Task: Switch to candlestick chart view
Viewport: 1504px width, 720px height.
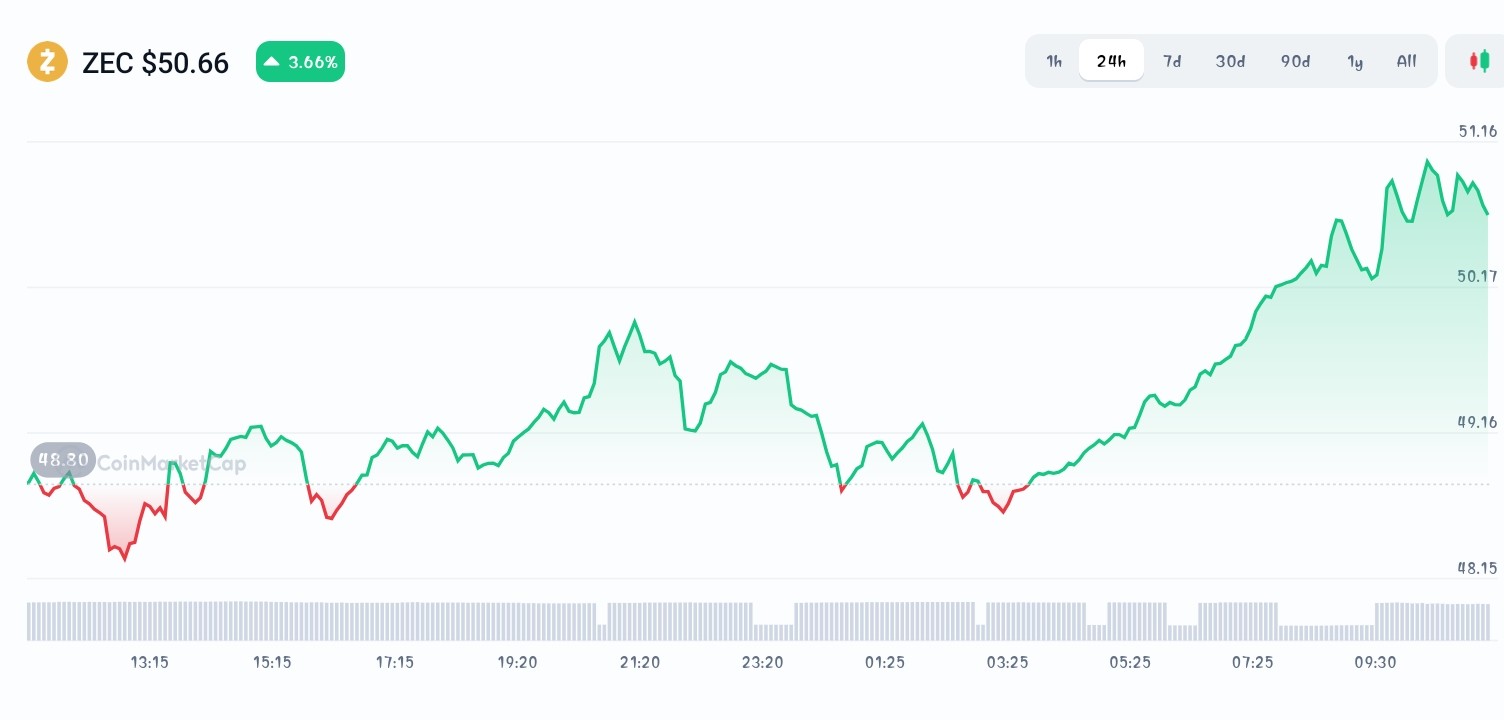Action: click(1478, 61)
